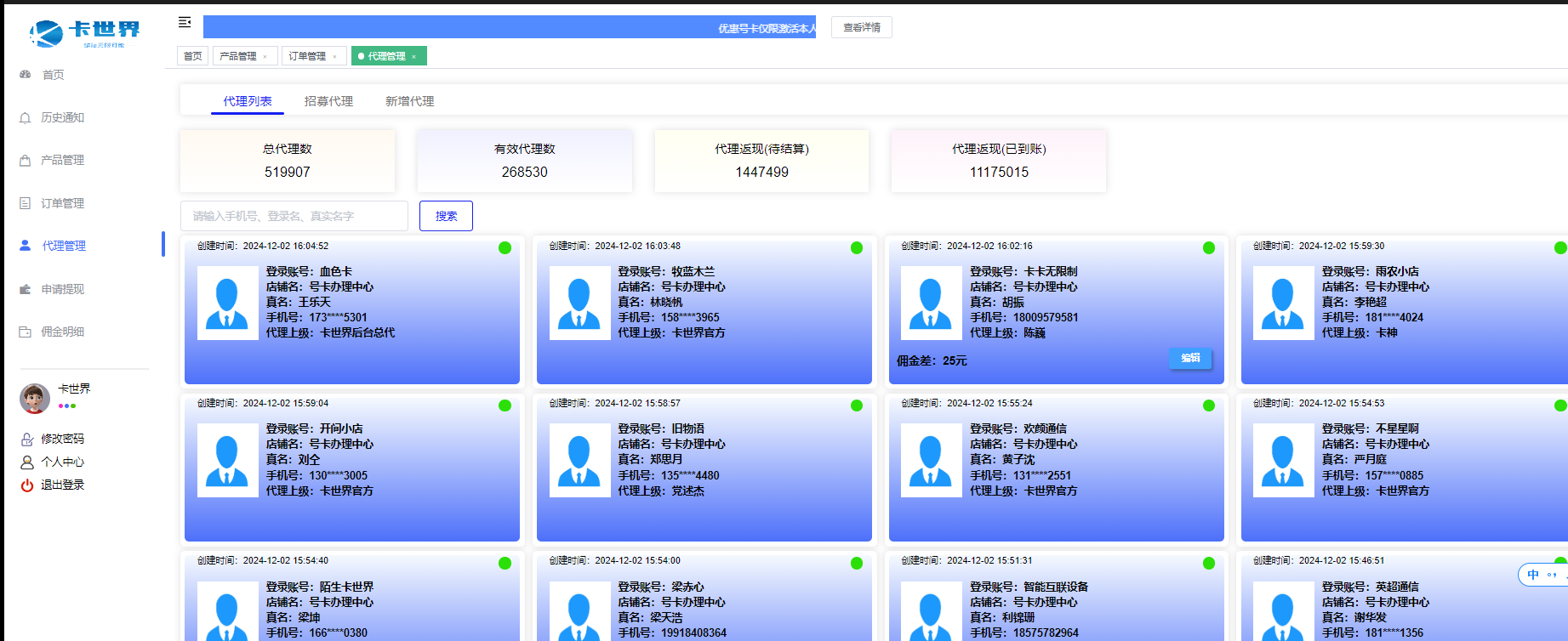Close the 代理管理 page tab
This screenshot has height=641, width=1568.
414,57
